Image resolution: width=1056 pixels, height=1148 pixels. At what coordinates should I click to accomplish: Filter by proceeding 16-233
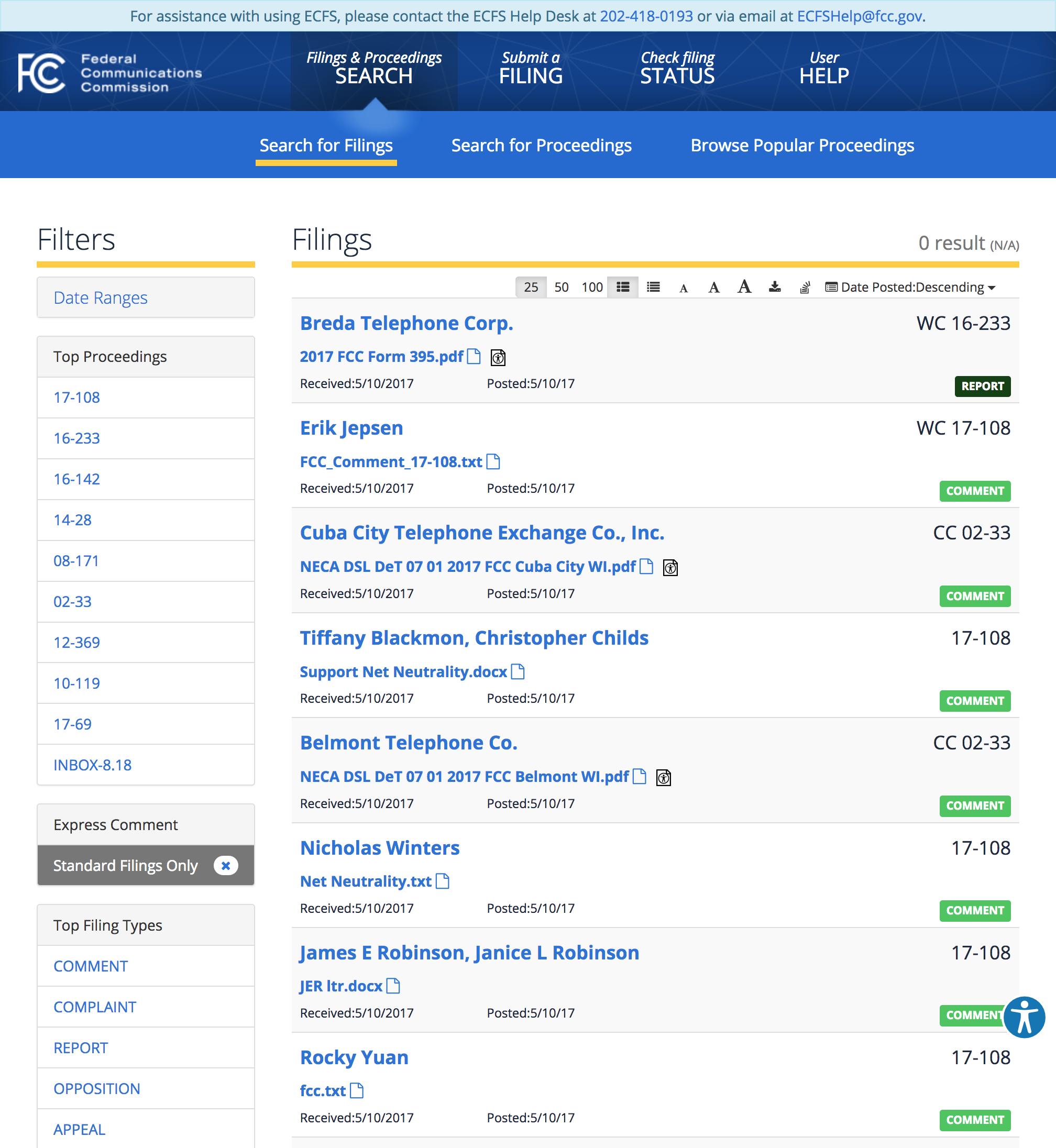(x=146, y=438)
